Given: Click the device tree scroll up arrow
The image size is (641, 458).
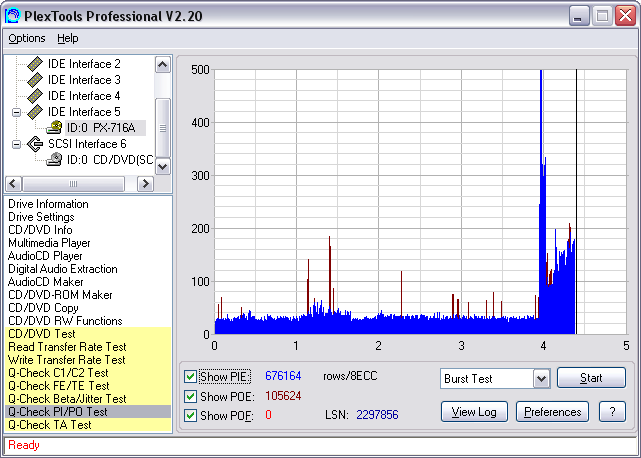Looking at the screenshot, I should pos(163,65).
